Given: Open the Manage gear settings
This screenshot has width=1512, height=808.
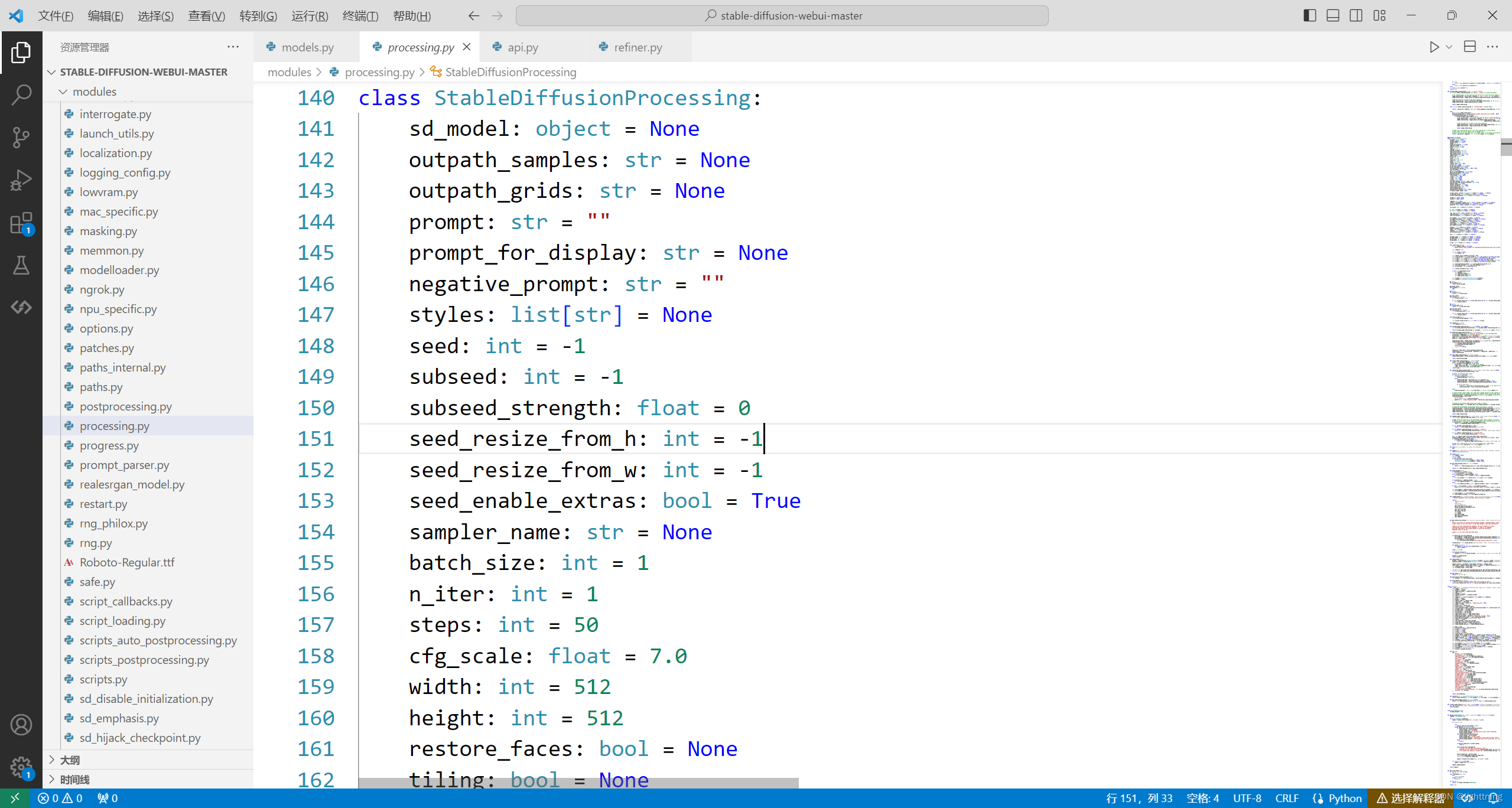Looking at the screenshot, I should pyautogui.click(x=21, y=767).
